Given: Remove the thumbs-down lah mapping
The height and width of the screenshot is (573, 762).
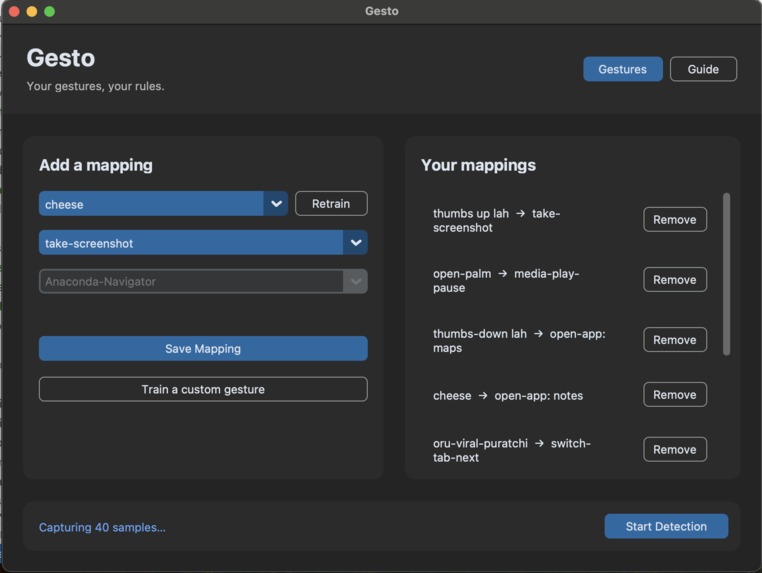Looking at the screenshot, I should point(675,340).
